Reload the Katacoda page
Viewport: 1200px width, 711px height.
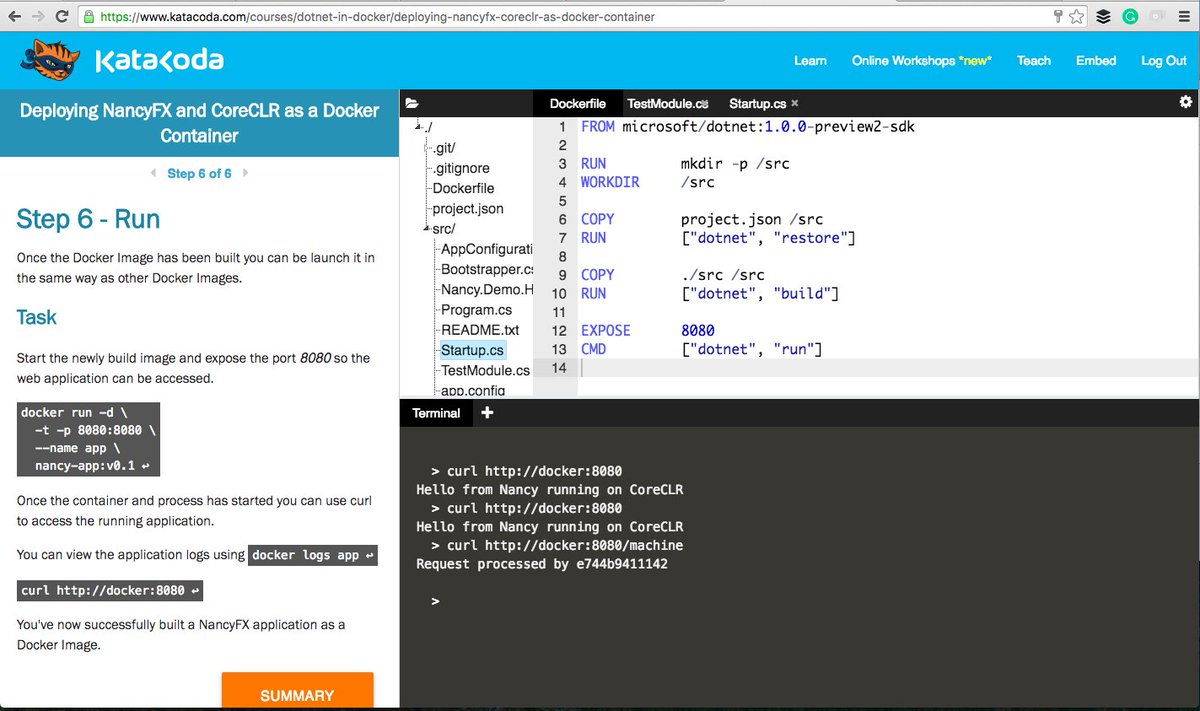coord(63,17)
